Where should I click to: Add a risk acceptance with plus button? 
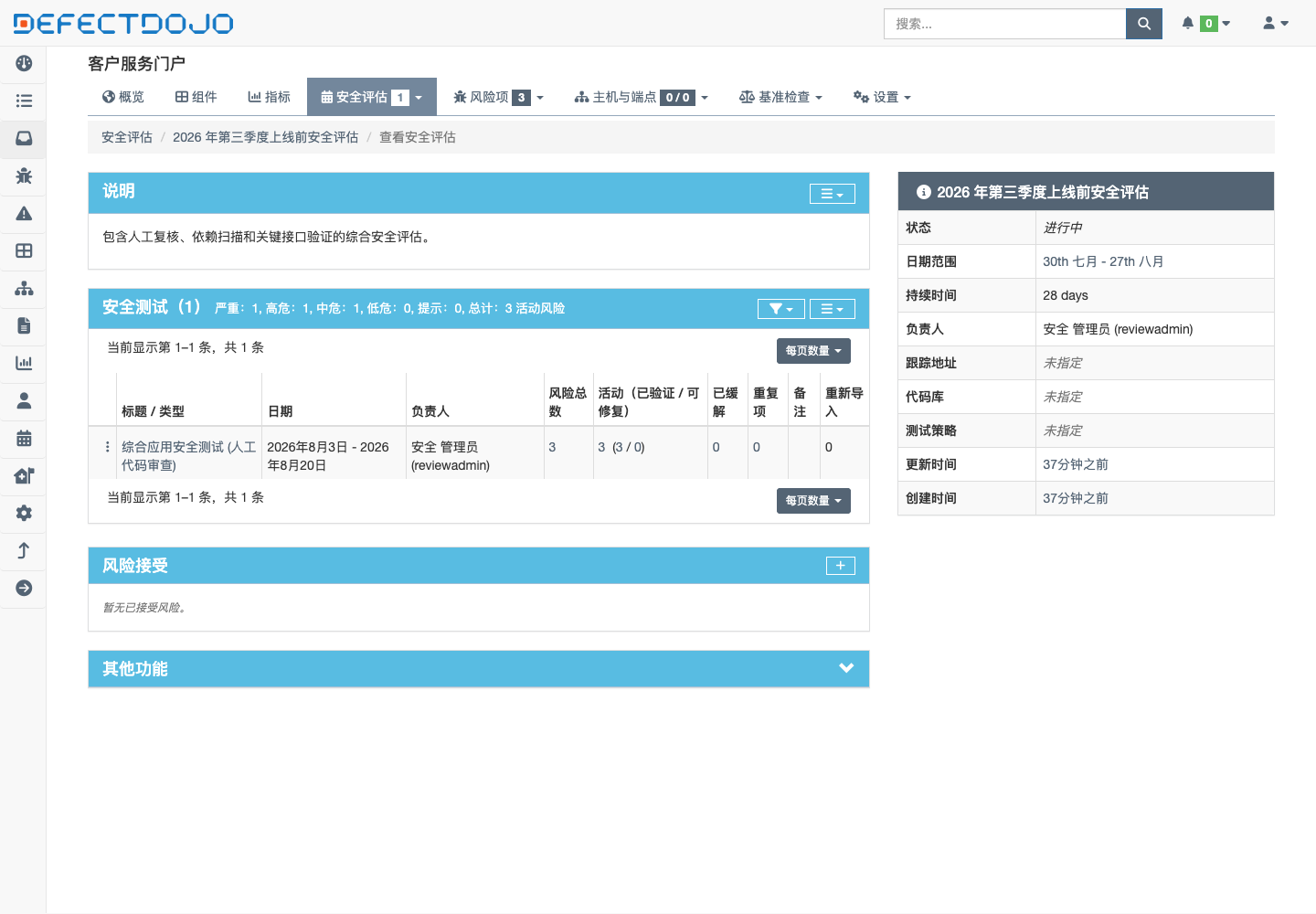[841, 566]
